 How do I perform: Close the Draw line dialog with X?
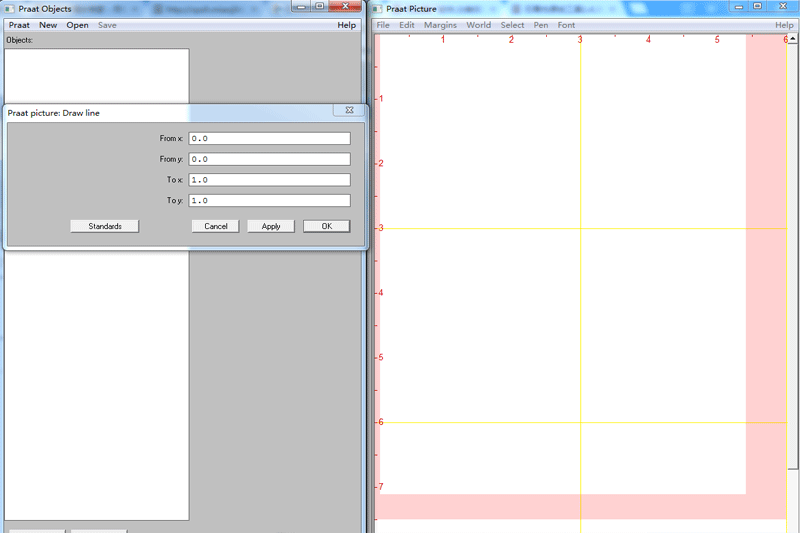click(349, 112)
